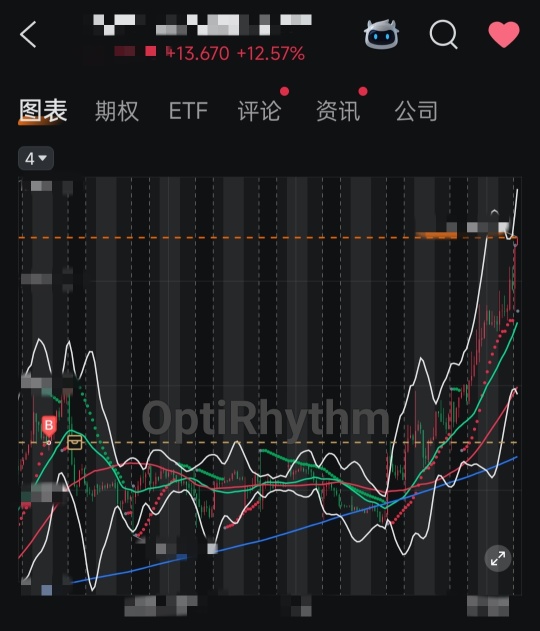Tap the +13.670 price change value
Screen dimensions: 540x631
[198, 53]
